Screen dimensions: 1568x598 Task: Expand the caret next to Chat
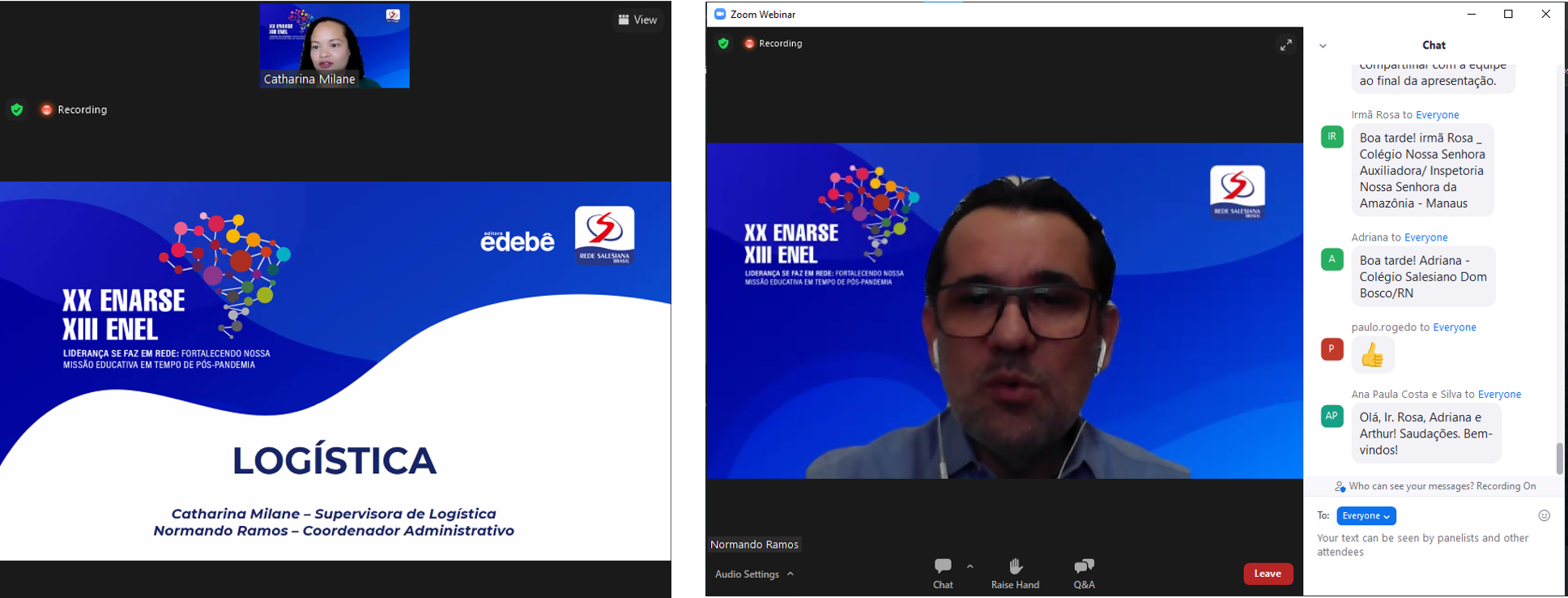pyautogui.click(x=970, y=566)
